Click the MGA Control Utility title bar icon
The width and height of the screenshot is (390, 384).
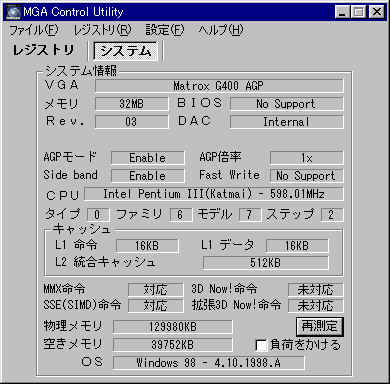(14, 12)
